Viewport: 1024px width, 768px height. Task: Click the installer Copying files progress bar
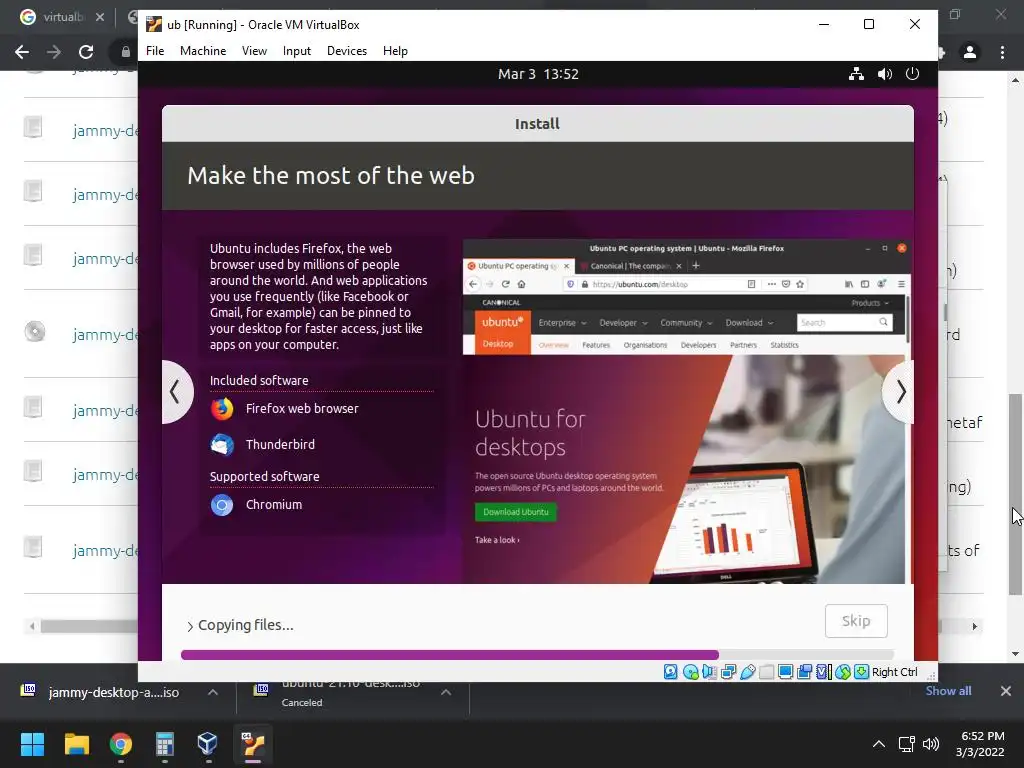(x=537, y=654)
